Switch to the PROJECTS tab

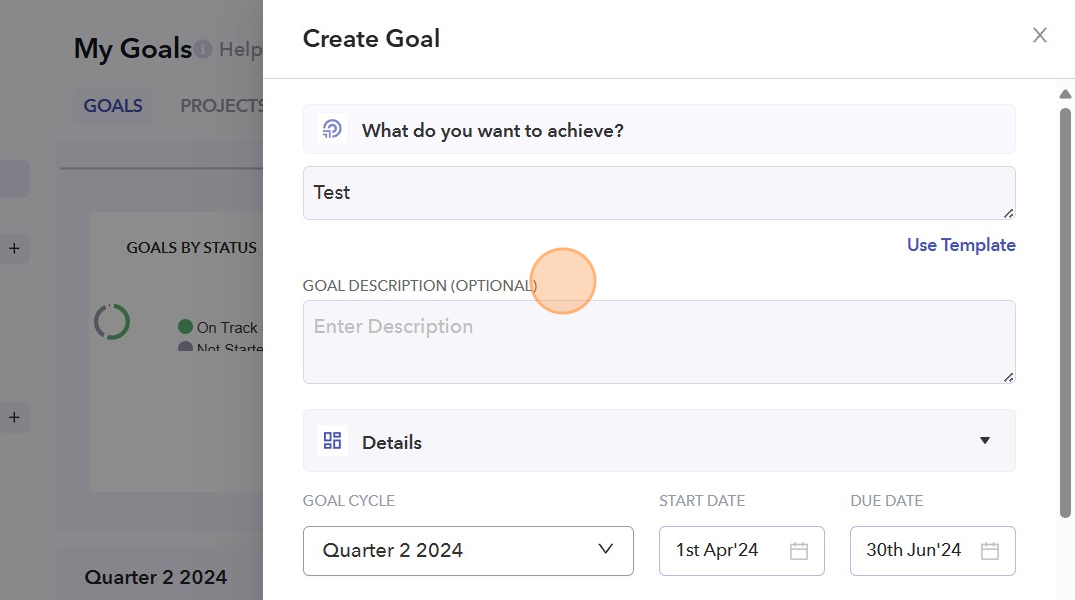coord(222,106)
